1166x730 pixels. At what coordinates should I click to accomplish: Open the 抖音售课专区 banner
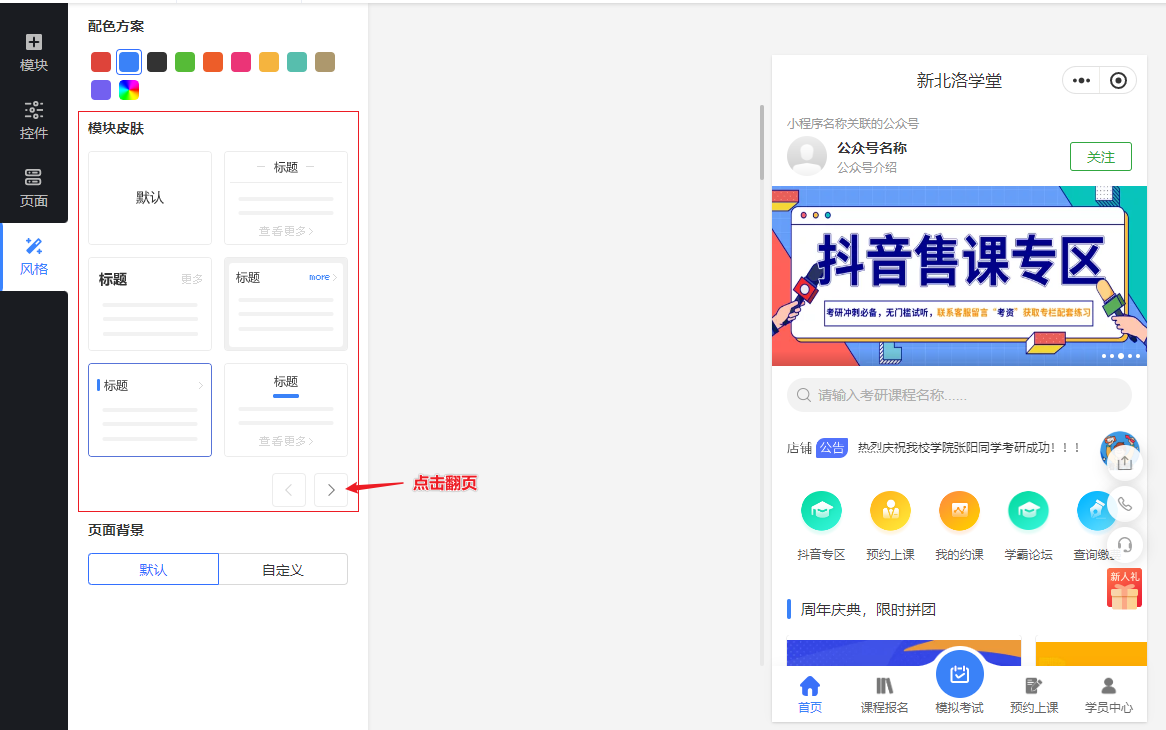point(959,276)
